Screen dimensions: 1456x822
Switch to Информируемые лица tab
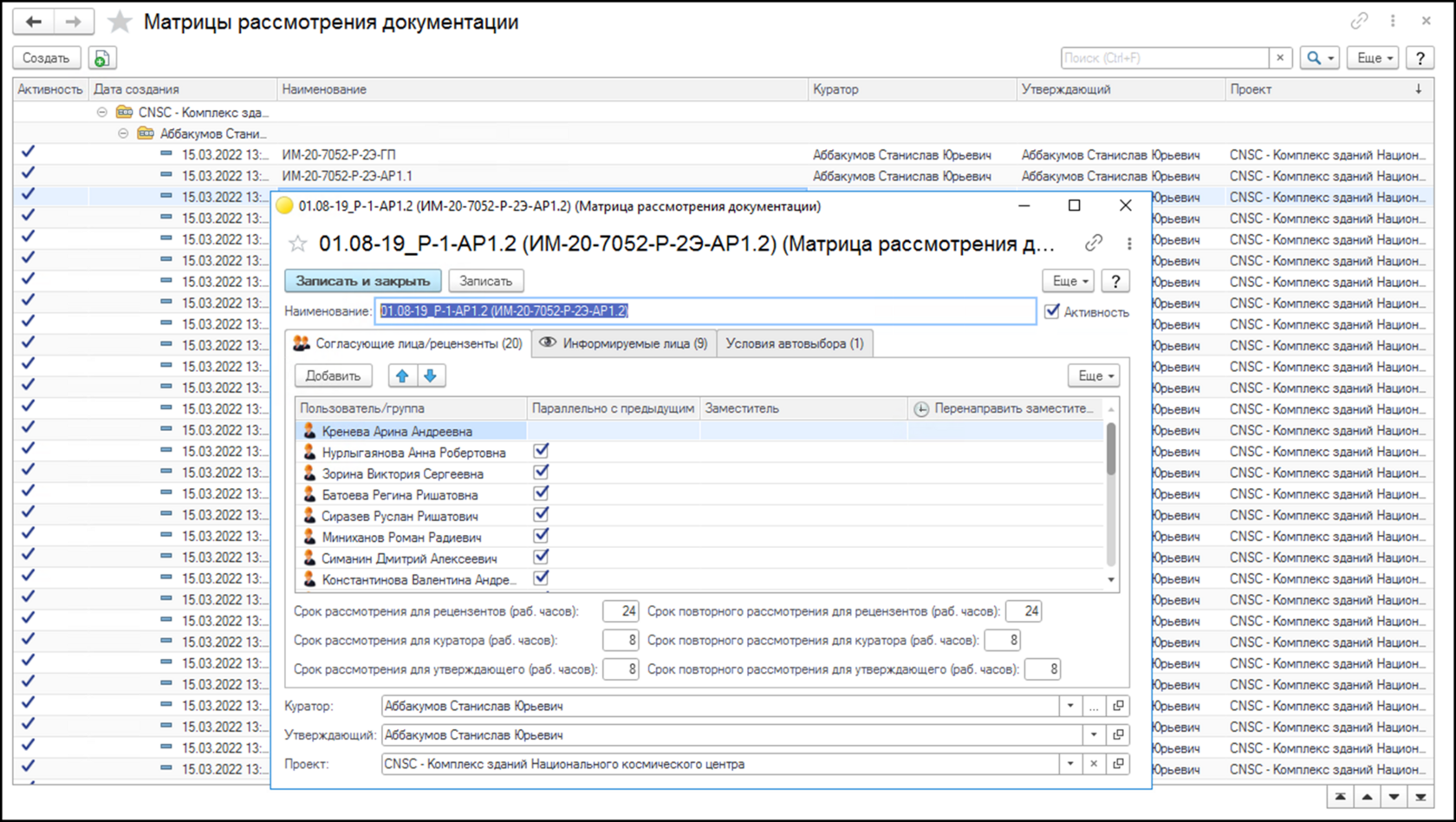624,343
